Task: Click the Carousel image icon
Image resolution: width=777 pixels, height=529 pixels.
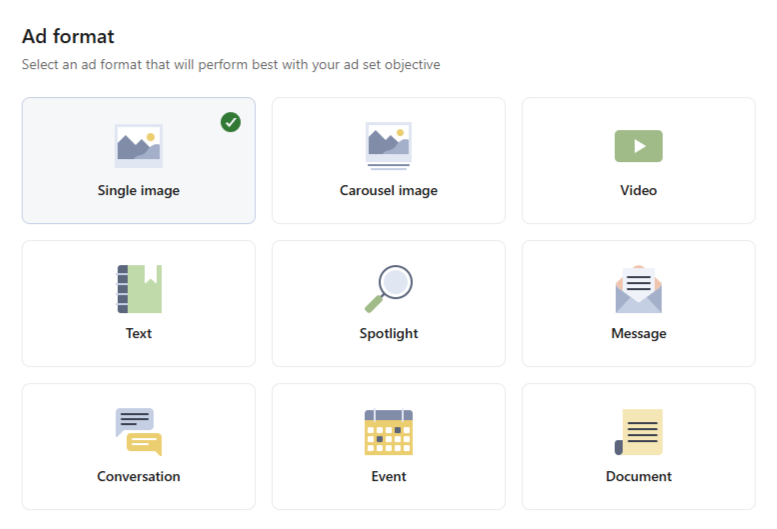Action: (388, 146)
